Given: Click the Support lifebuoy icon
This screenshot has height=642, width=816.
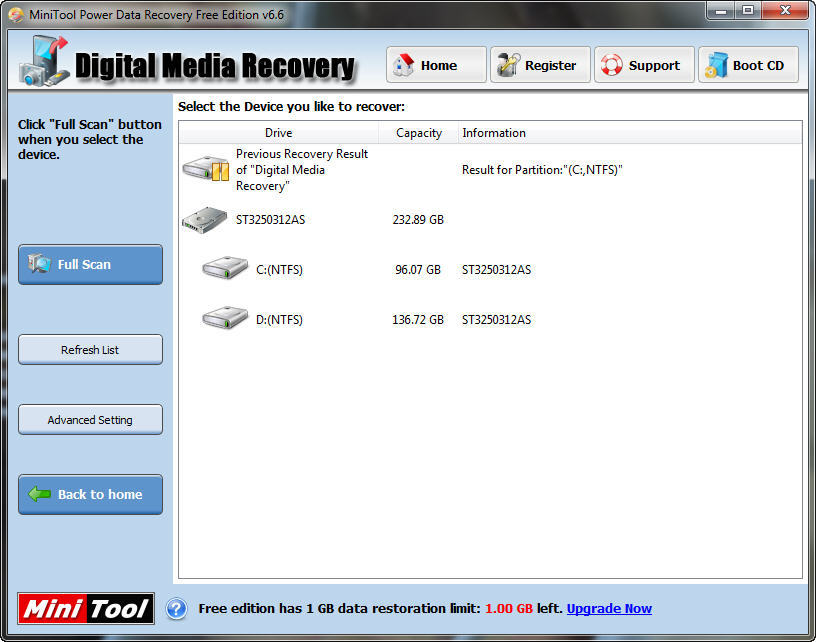Looking at the screenshot, I should pyautogui.click(x=611, y=66).
